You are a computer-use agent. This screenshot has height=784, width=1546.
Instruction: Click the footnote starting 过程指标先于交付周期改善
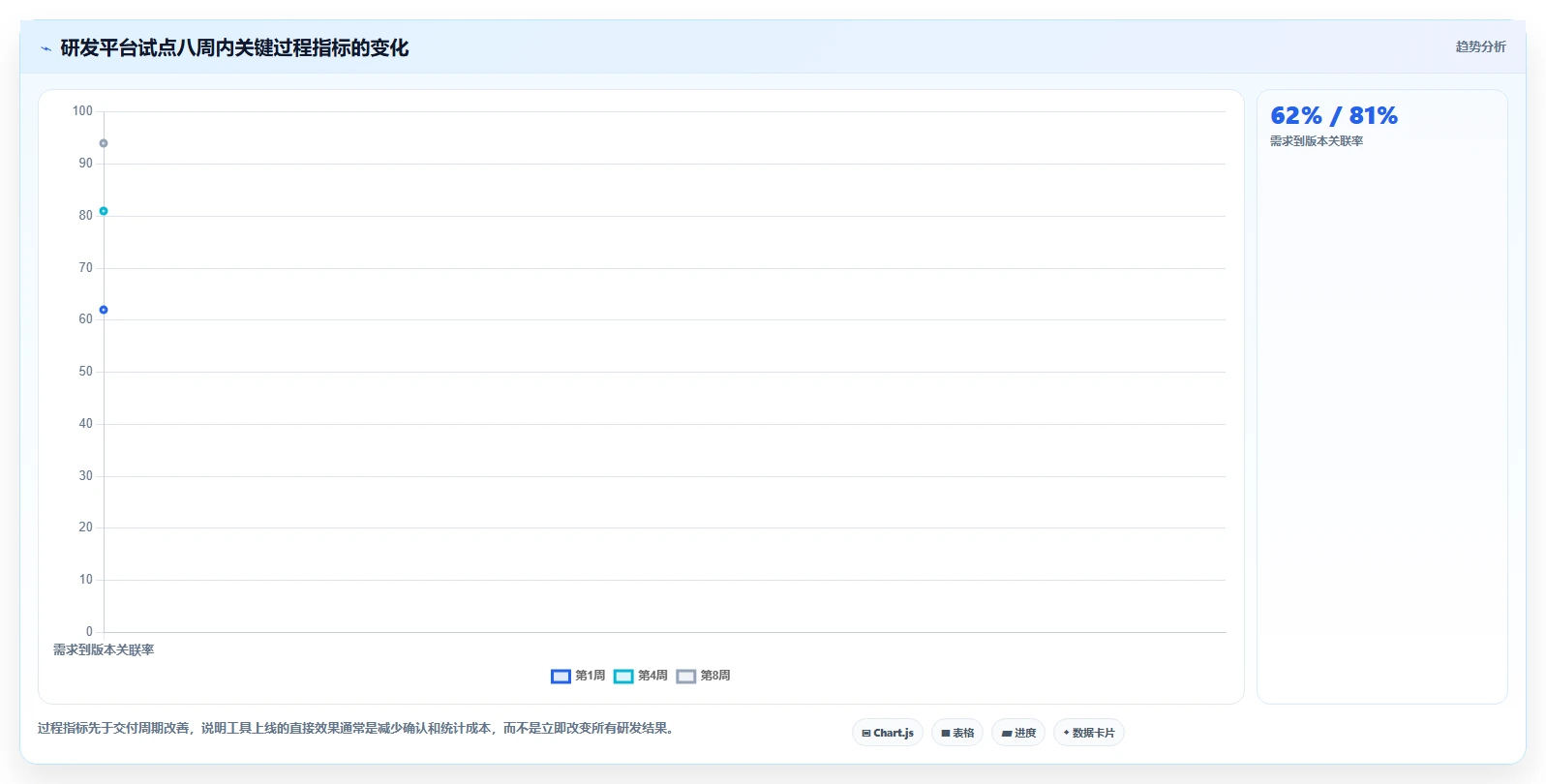click(x=356, y=728)
